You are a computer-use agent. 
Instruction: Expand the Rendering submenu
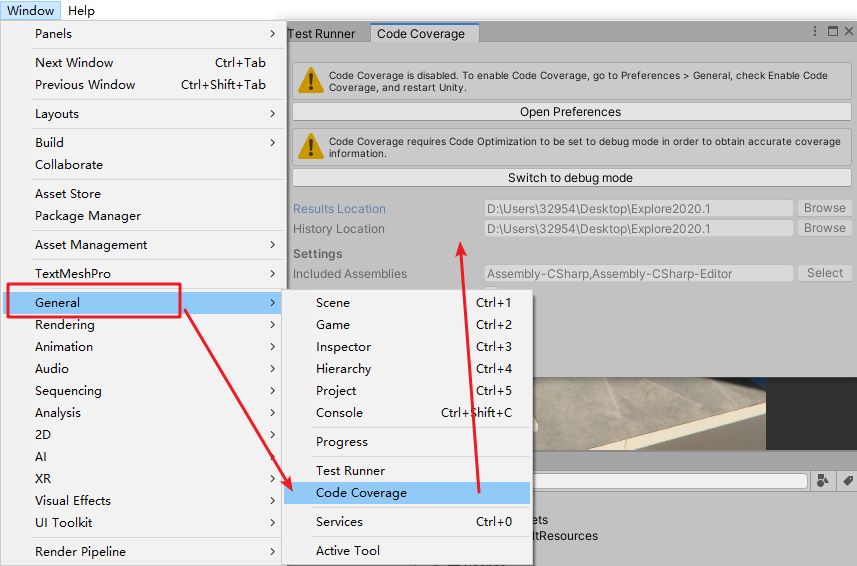(144, 325)
